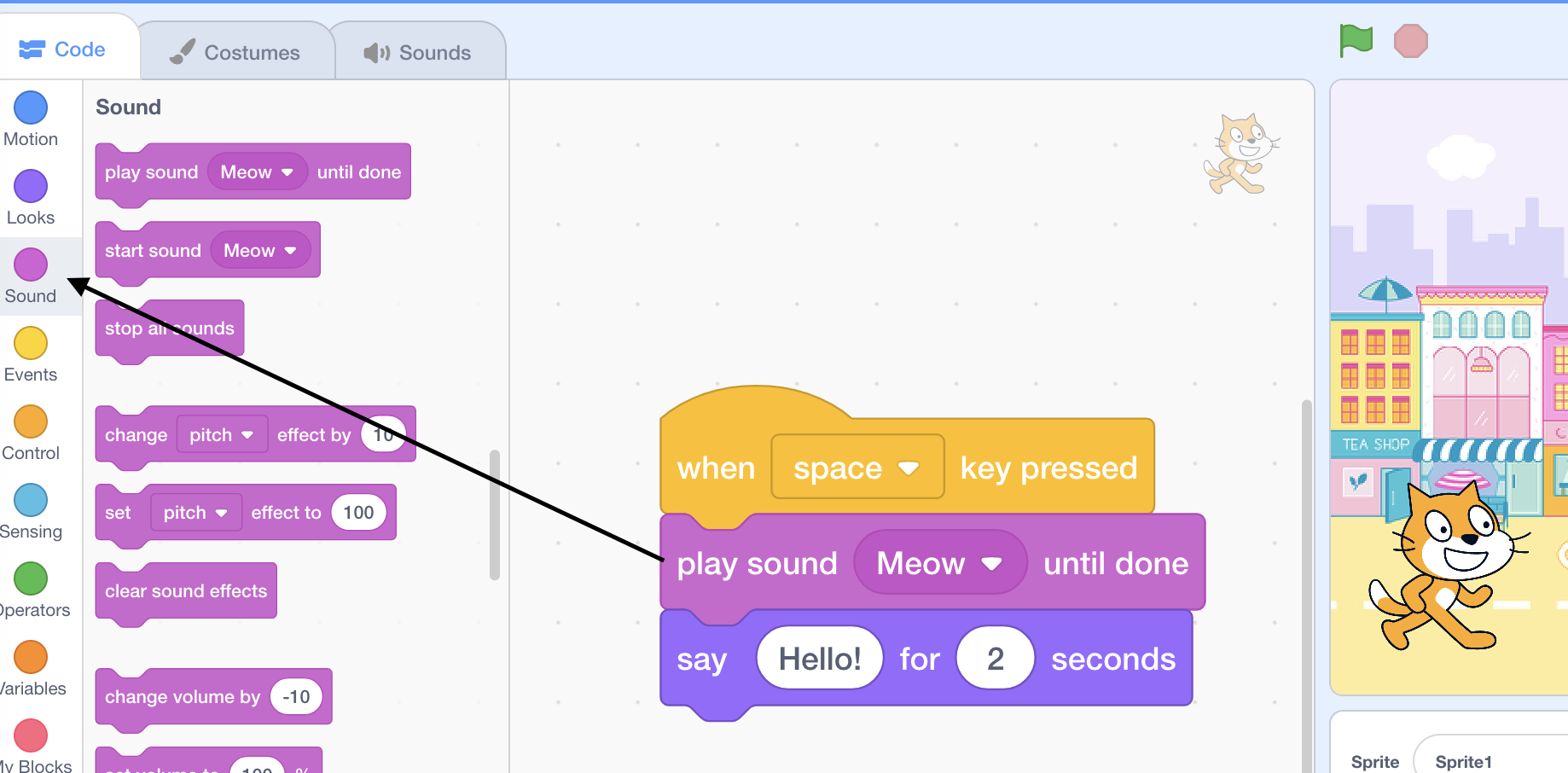This screenshot has width=1568, height=773.
Task: Click the stop all sounds block
Action: point(168,328)
